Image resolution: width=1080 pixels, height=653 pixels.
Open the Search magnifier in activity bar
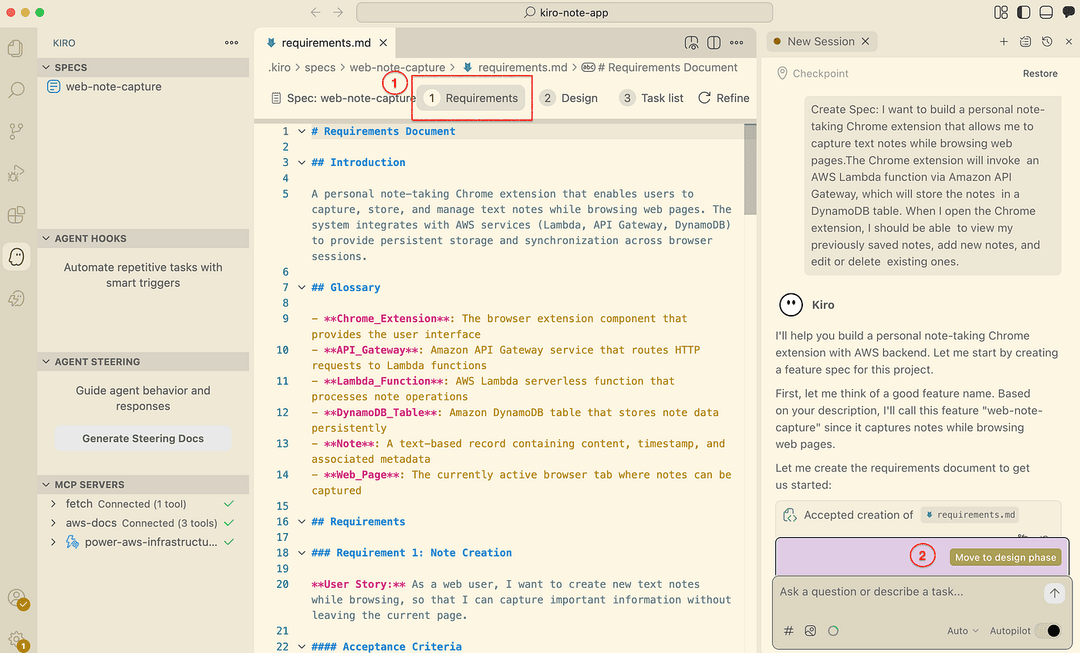(16, 90)
